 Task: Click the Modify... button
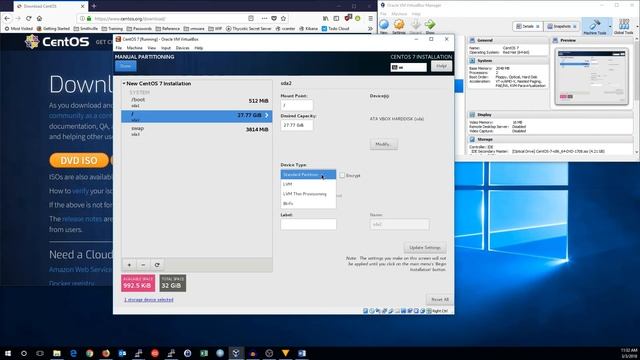384,144
